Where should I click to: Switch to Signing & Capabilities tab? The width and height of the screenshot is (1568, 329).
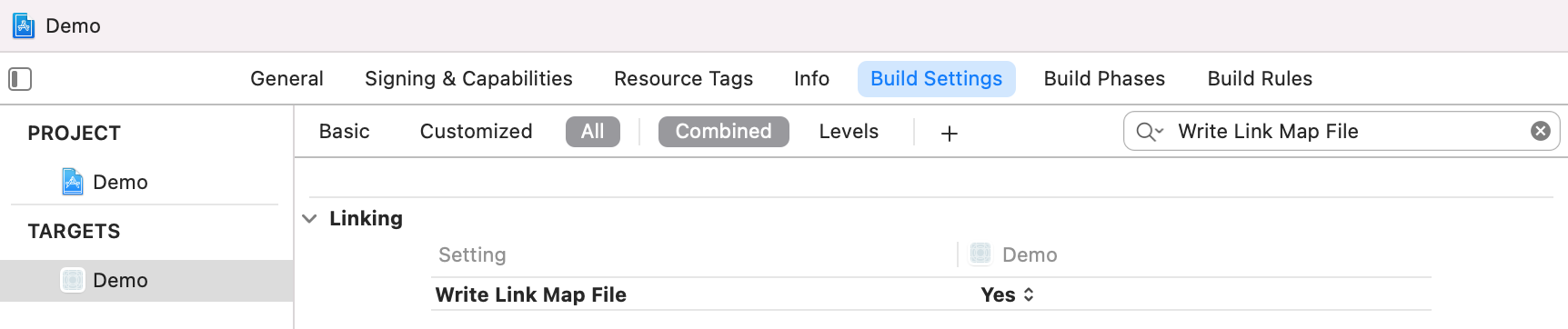coord(468,79)
